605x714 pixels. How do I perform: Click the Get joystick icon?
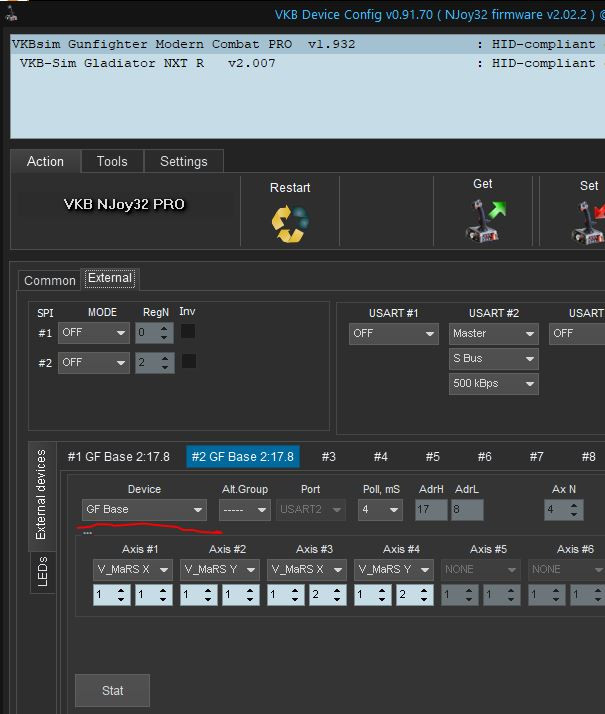(x=485, y=221)
